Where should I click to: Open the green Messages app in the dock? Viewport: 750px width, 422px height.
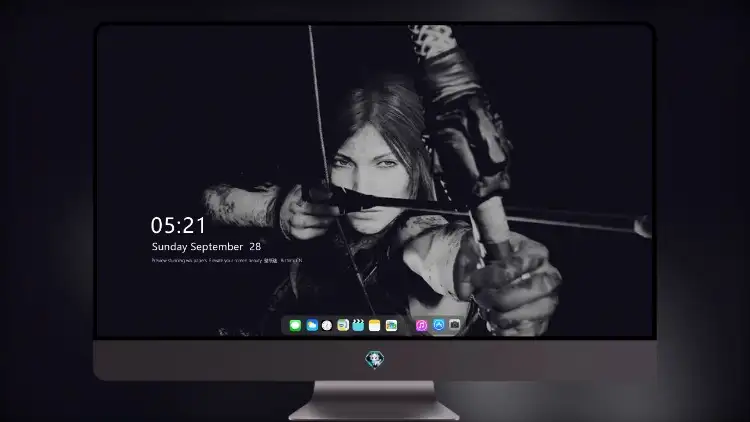295,325
